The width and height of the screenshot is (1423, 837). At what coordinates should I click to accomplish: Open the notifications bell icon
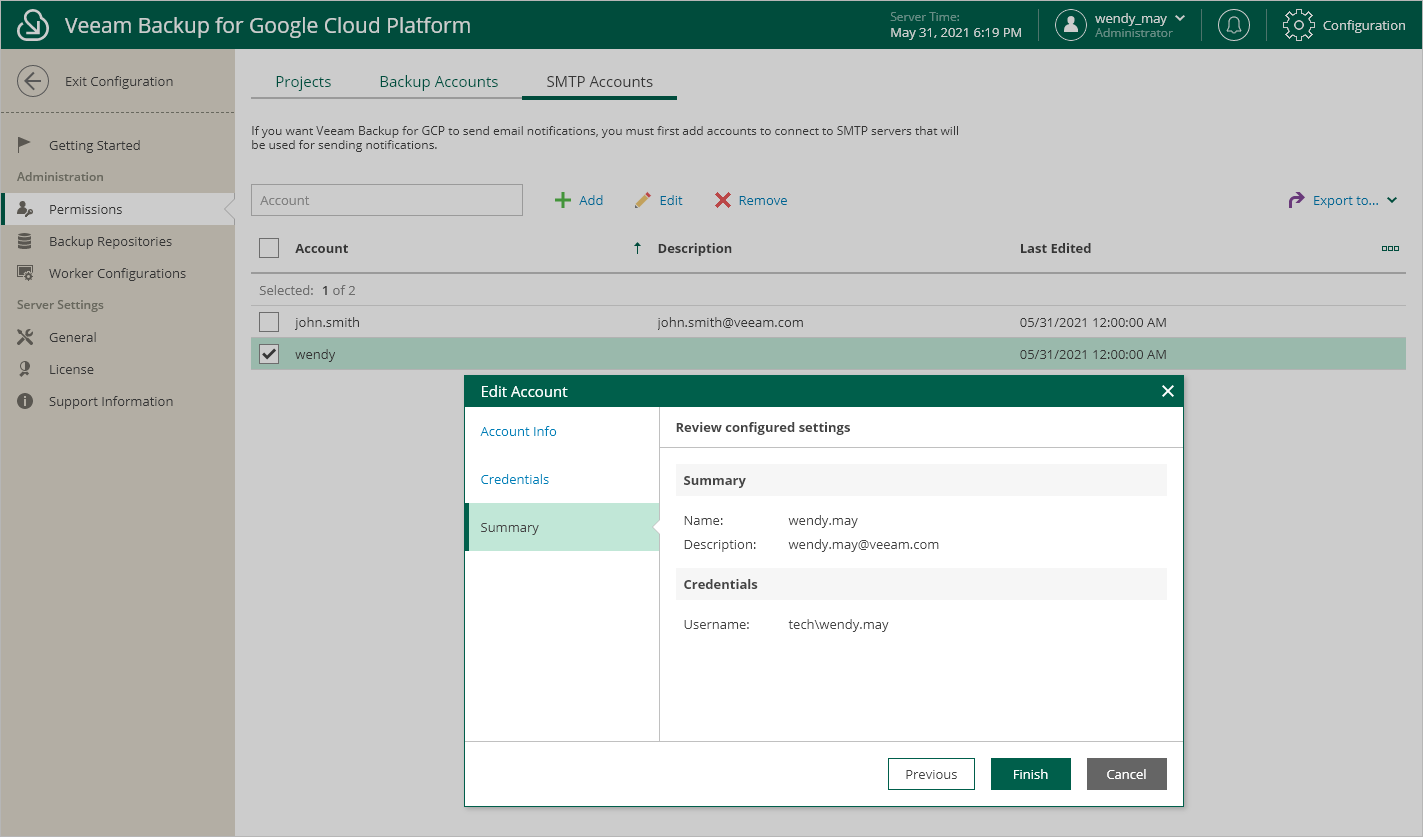(1234, 25)
